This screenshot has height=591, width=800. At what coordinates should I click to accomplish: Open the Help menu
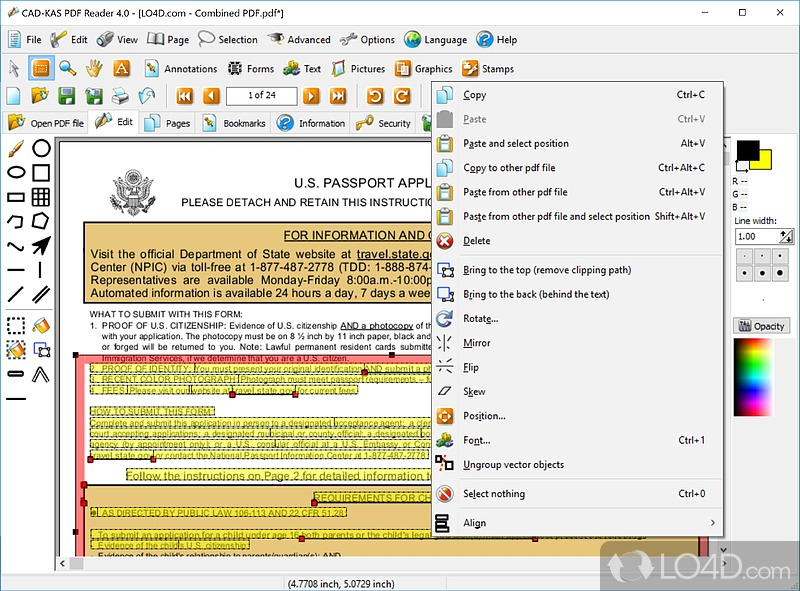point(497,40)
